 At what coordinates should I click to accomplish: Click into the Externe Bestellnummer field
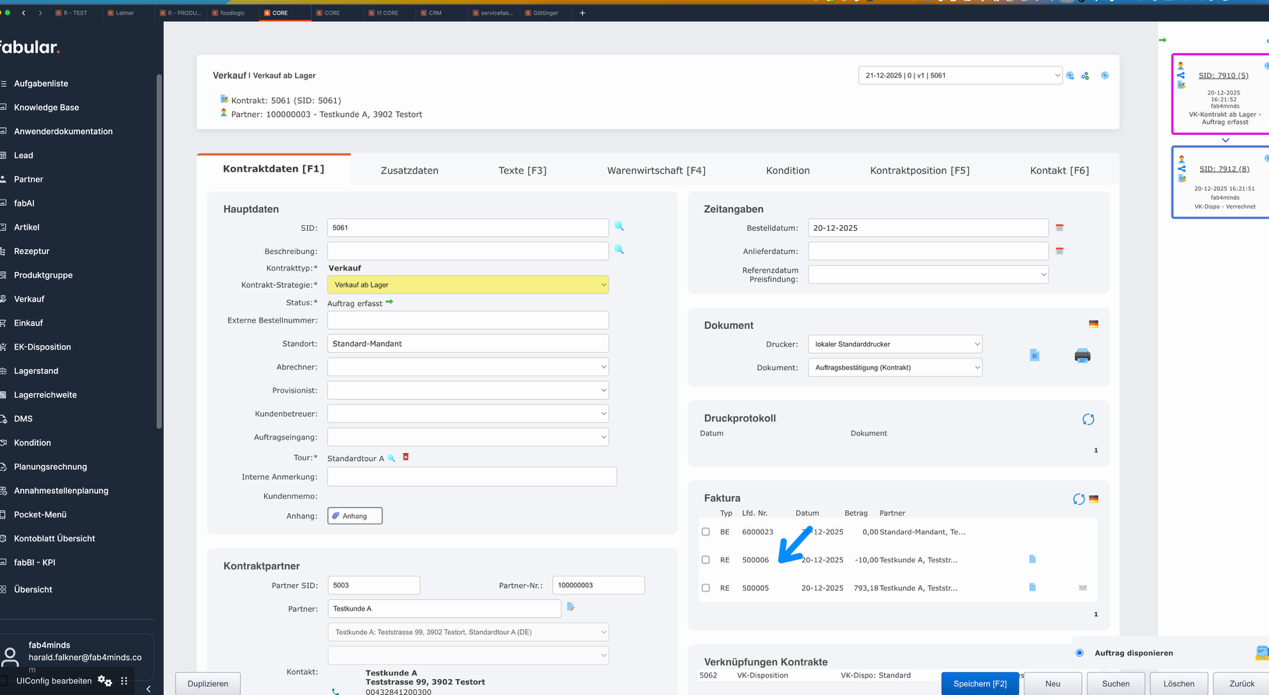coord(468,320)
